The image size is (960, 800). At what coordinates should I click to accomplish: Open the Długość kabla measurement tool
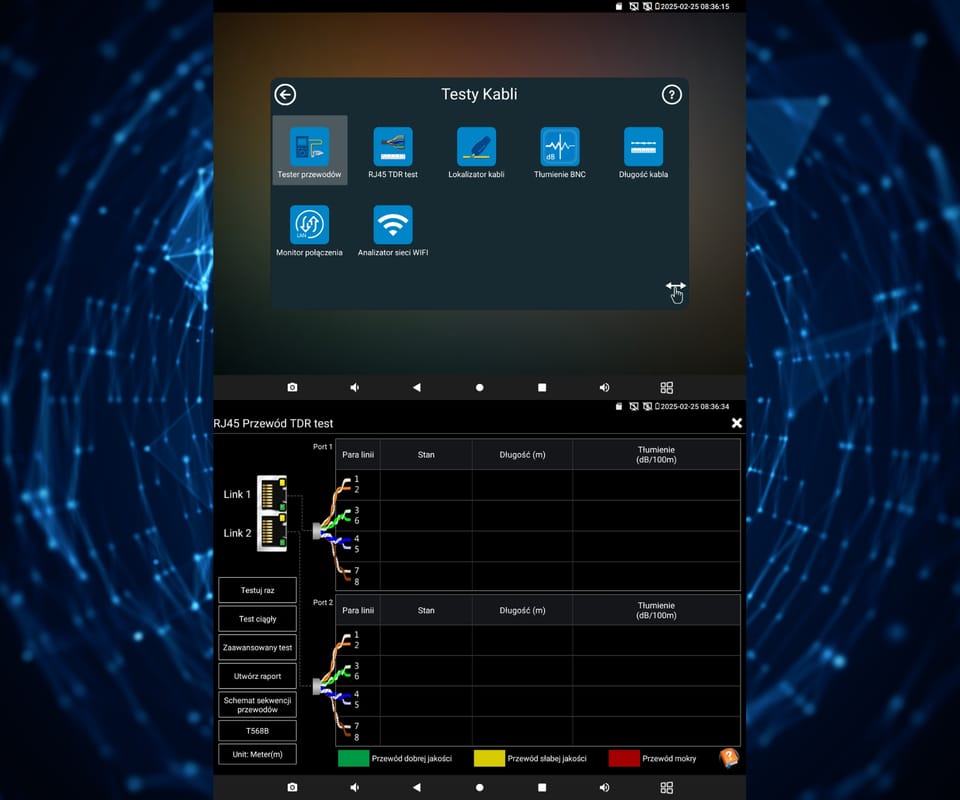643,147
